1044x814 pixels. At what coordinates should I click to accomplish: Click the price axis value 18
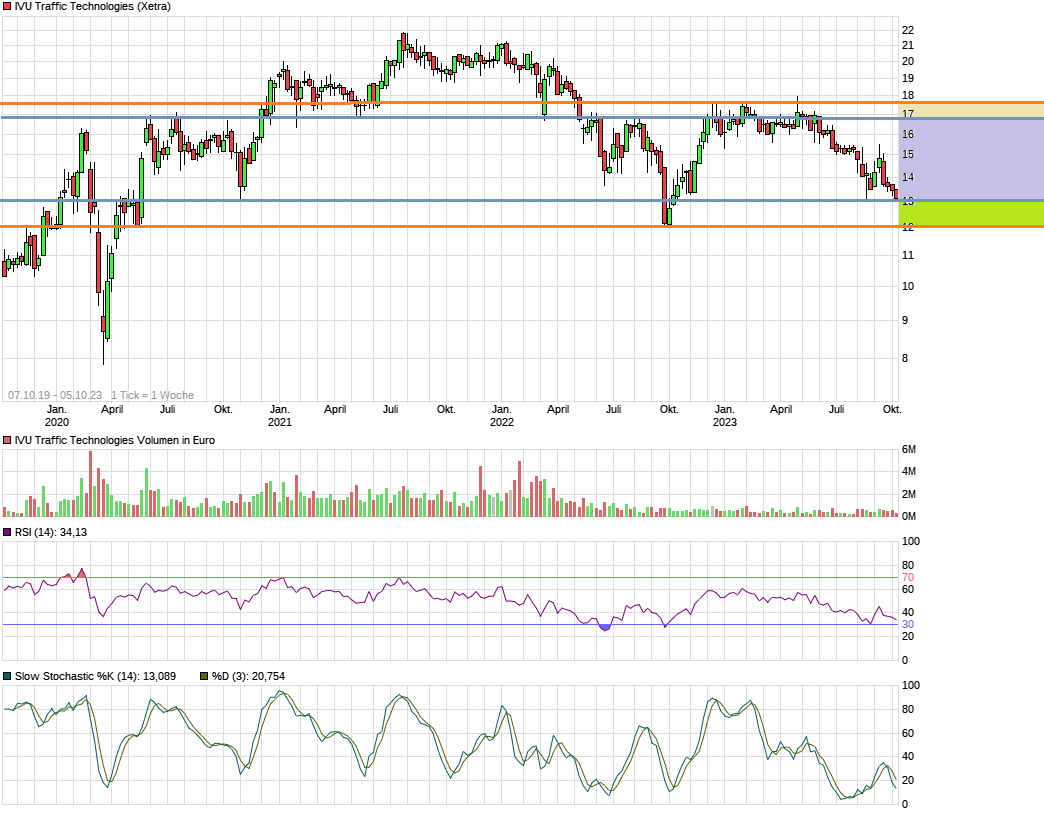click(x=908, y=96)
